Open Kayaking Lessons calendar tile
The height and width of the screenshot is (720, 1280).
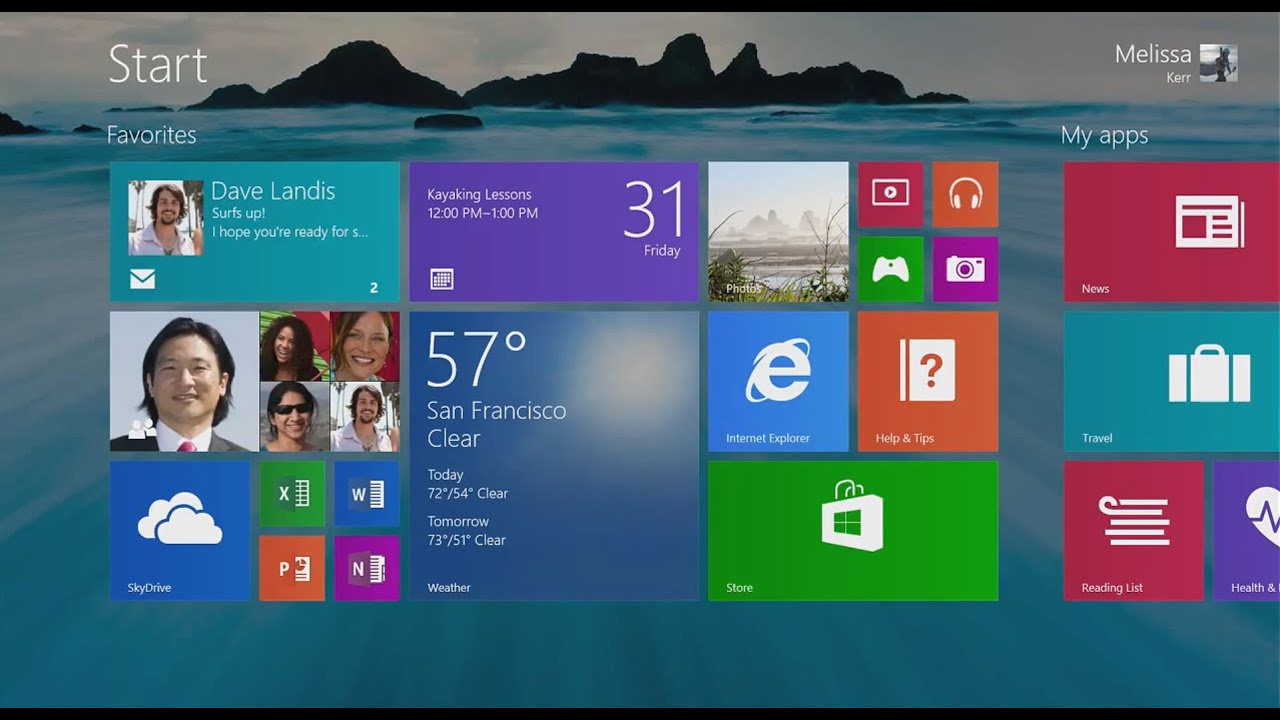(x=553, y=232)
